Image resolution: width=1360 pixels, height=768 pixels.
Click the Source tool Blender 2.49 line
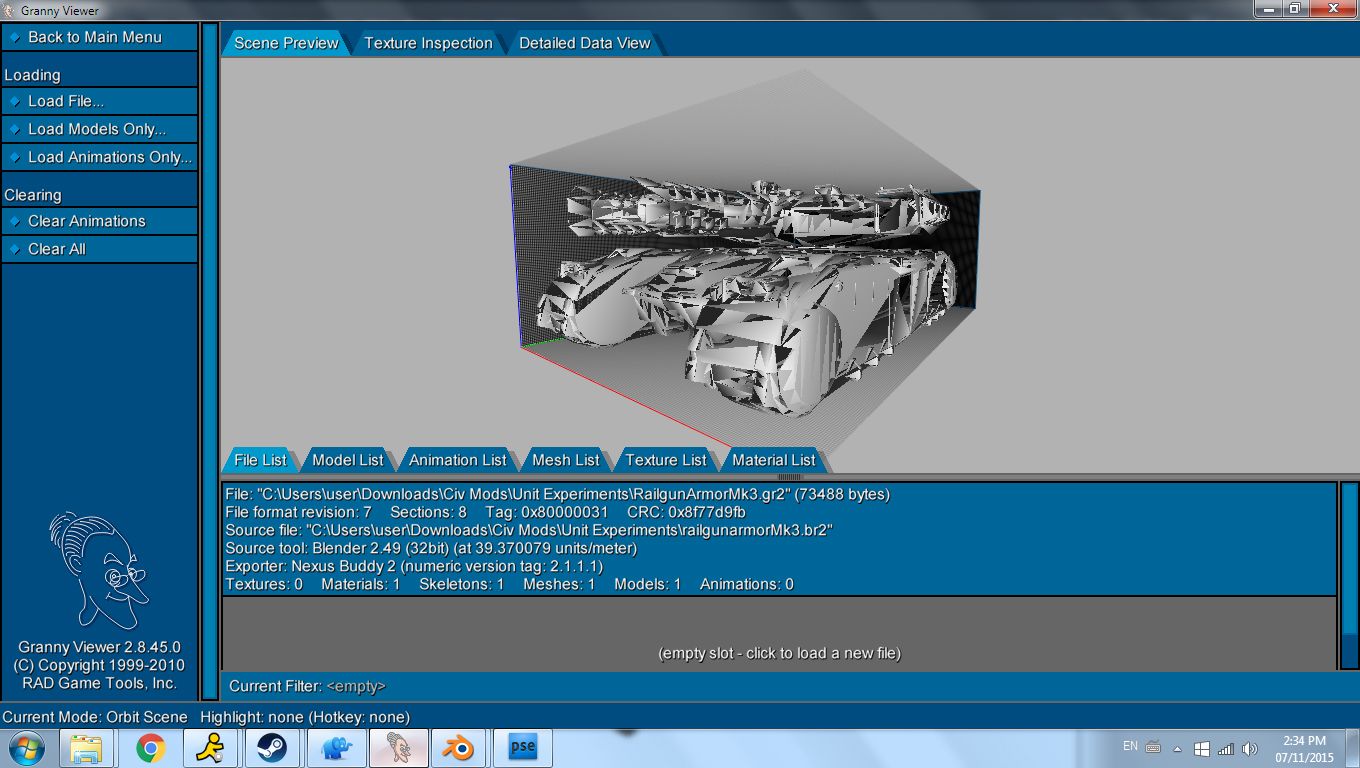coord(431,548)
